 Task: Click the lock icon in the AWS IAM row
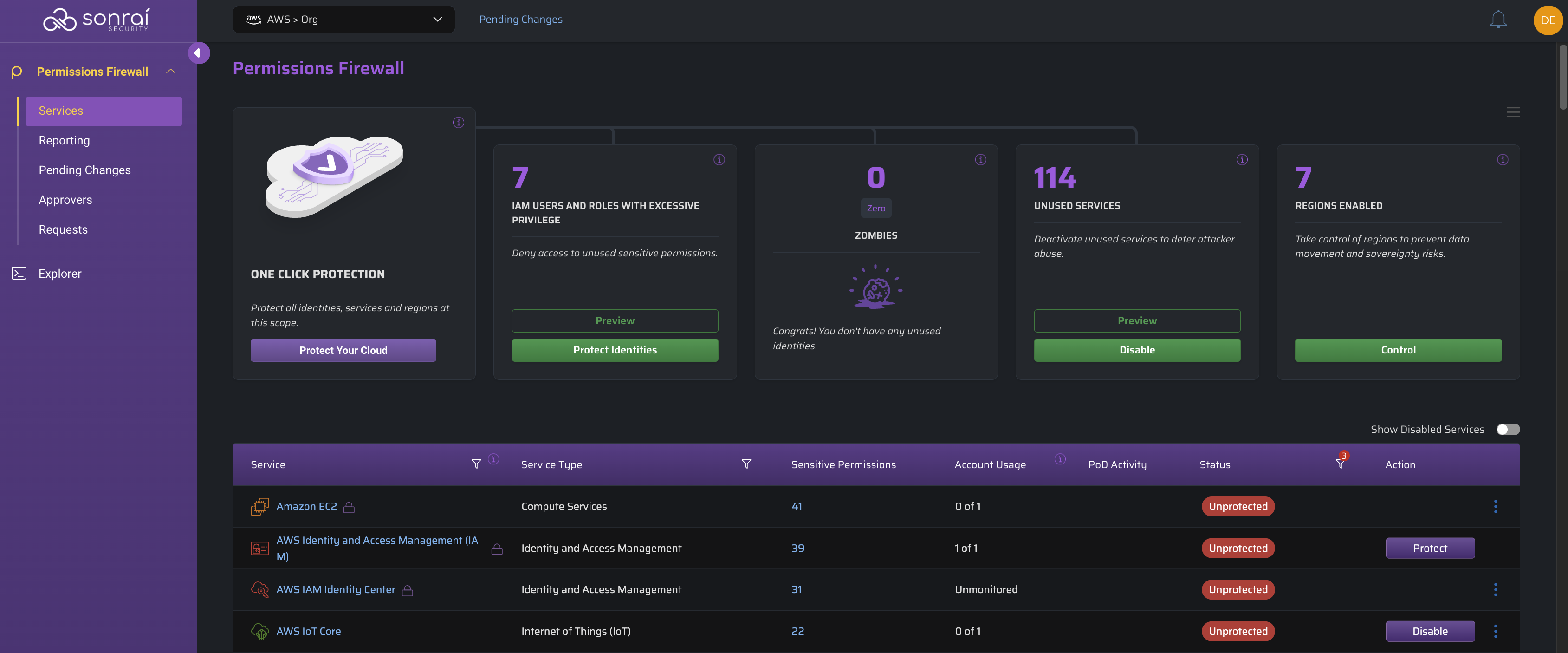[x=497, y=549]
